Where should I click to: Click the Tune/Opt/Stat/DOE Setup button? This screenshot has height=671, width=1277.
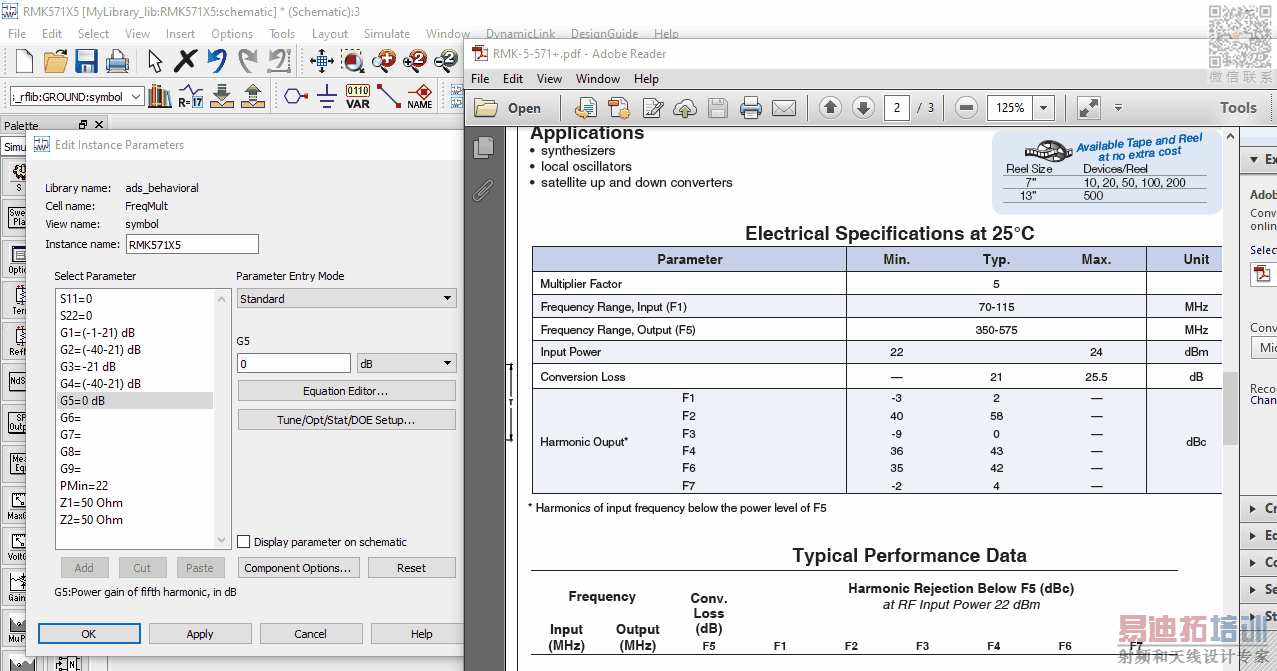[346, 420]
